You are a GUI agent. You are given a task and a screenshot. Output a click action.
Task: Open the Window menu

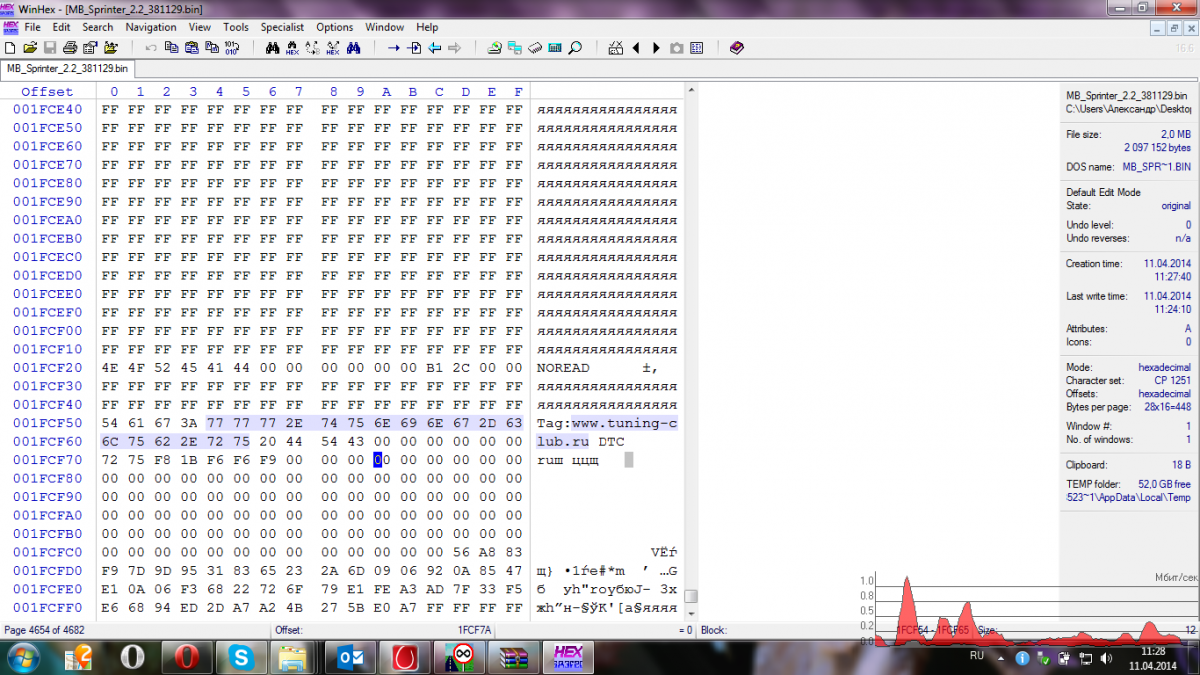[385, 27]
